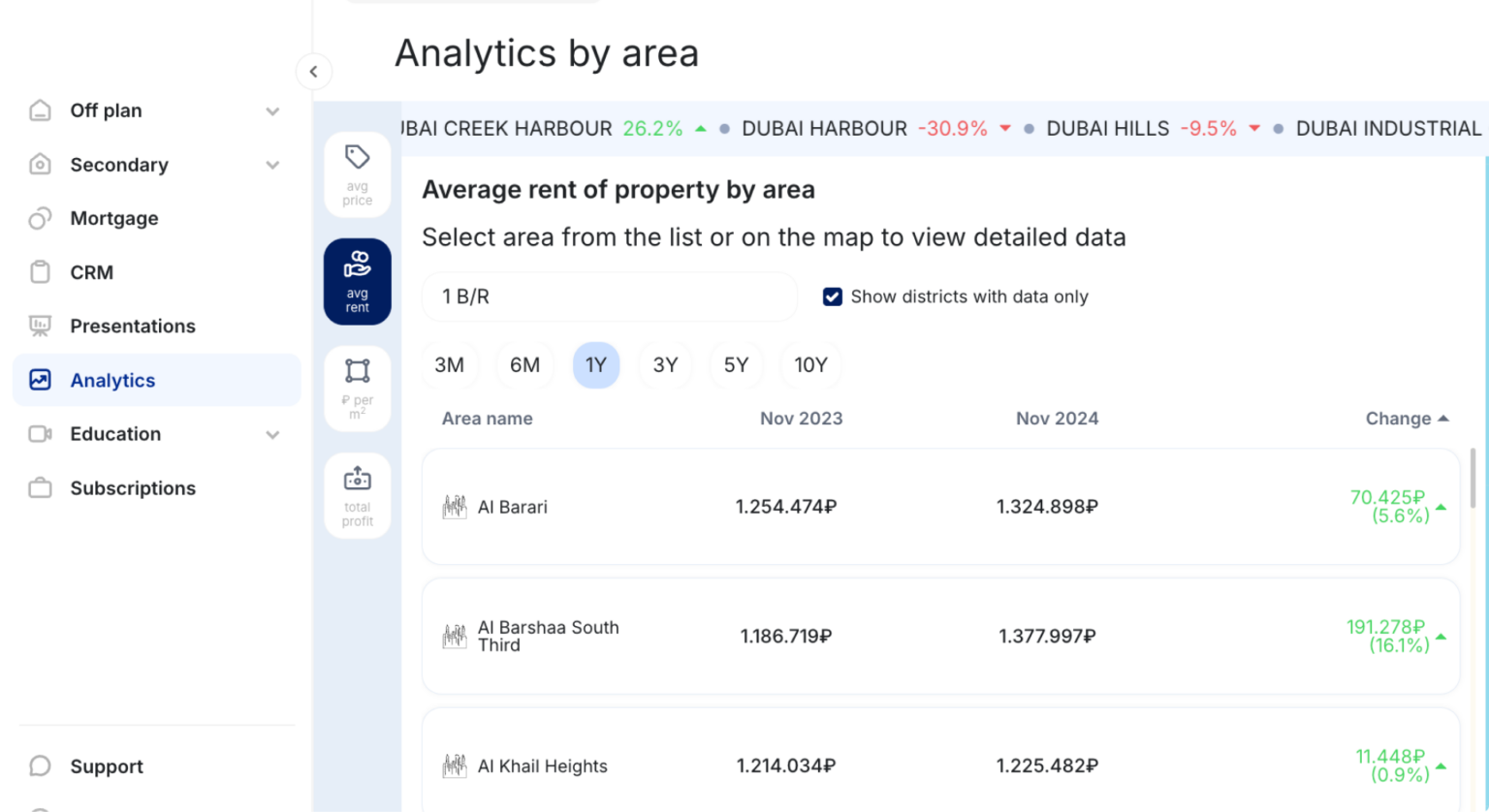This screenshot has width=1489, height=812.
Task: Click the Support chat bubble icon
Action: coord(39,765)
